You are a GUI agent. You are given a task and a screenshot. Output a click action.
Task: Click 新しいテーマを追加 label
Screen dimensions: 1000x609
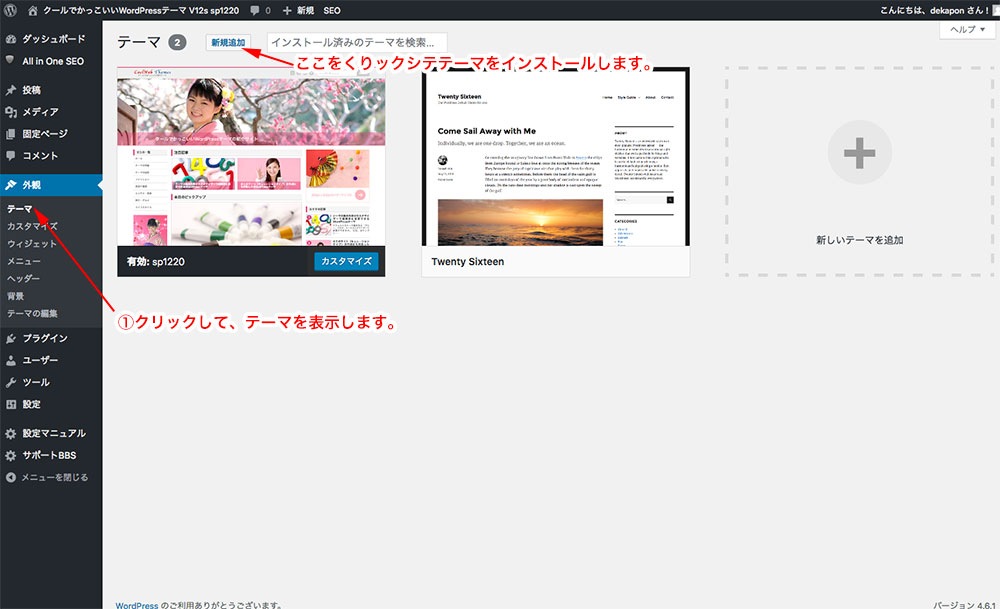859,240
